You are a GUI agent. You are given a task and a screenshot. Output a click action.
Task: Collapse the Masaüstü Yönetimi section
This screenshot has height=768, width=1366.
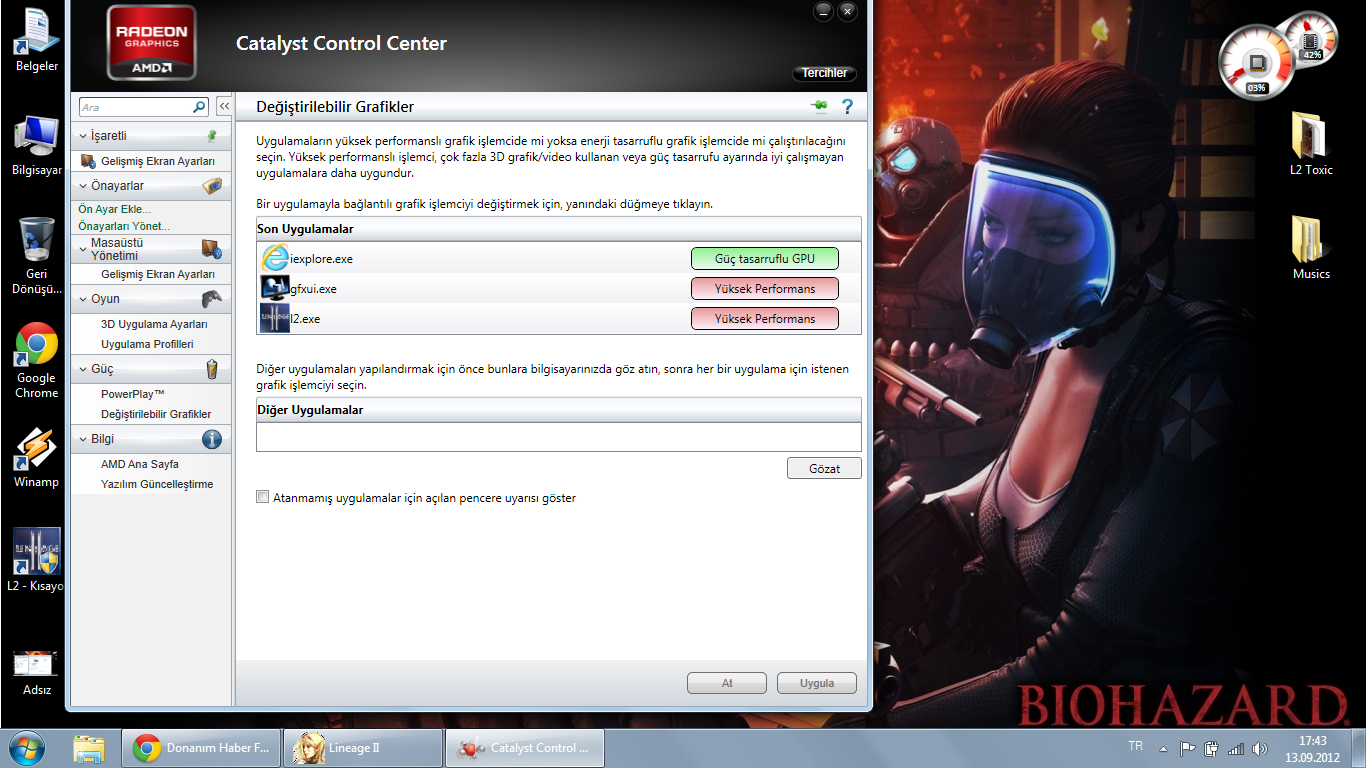click(x=84, y=249)
